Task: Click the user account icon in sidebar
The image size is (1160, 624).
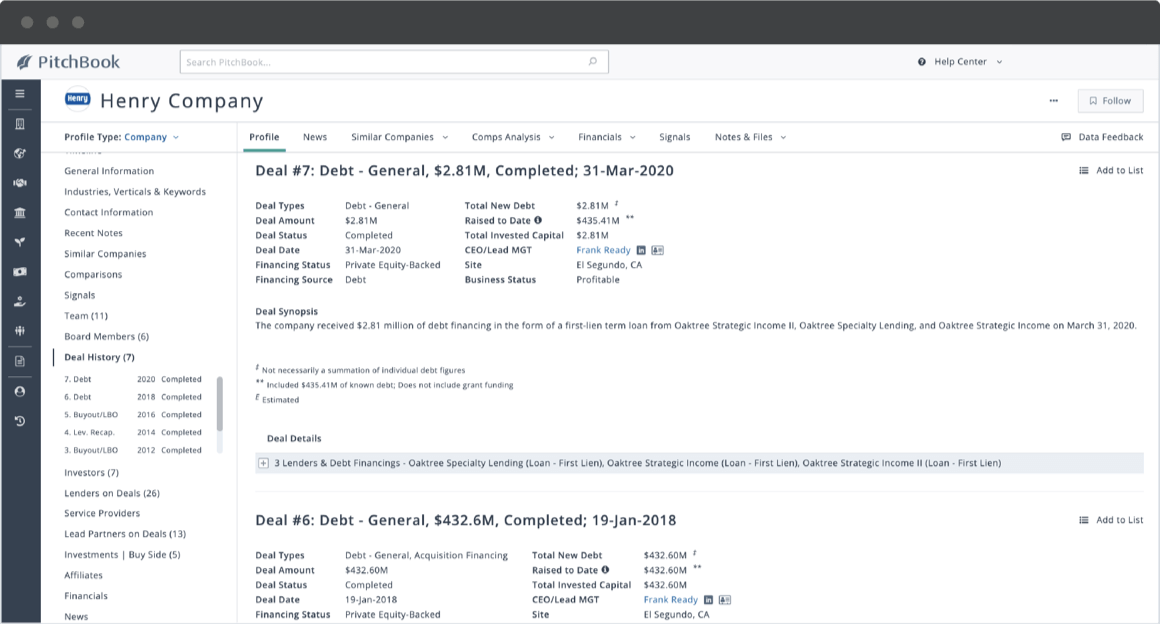Action: (x=20, y=392)
